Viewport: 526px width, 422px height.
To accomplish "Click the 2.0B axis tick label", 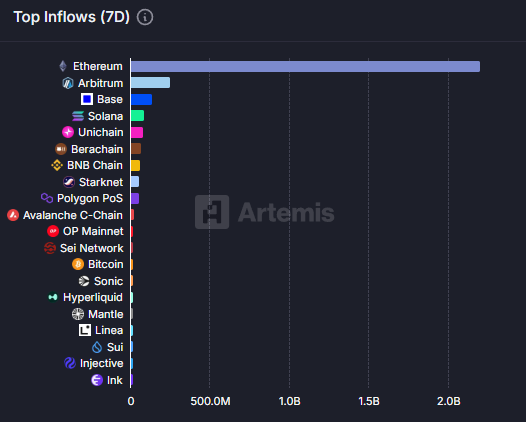I will (x=449, y=401).
